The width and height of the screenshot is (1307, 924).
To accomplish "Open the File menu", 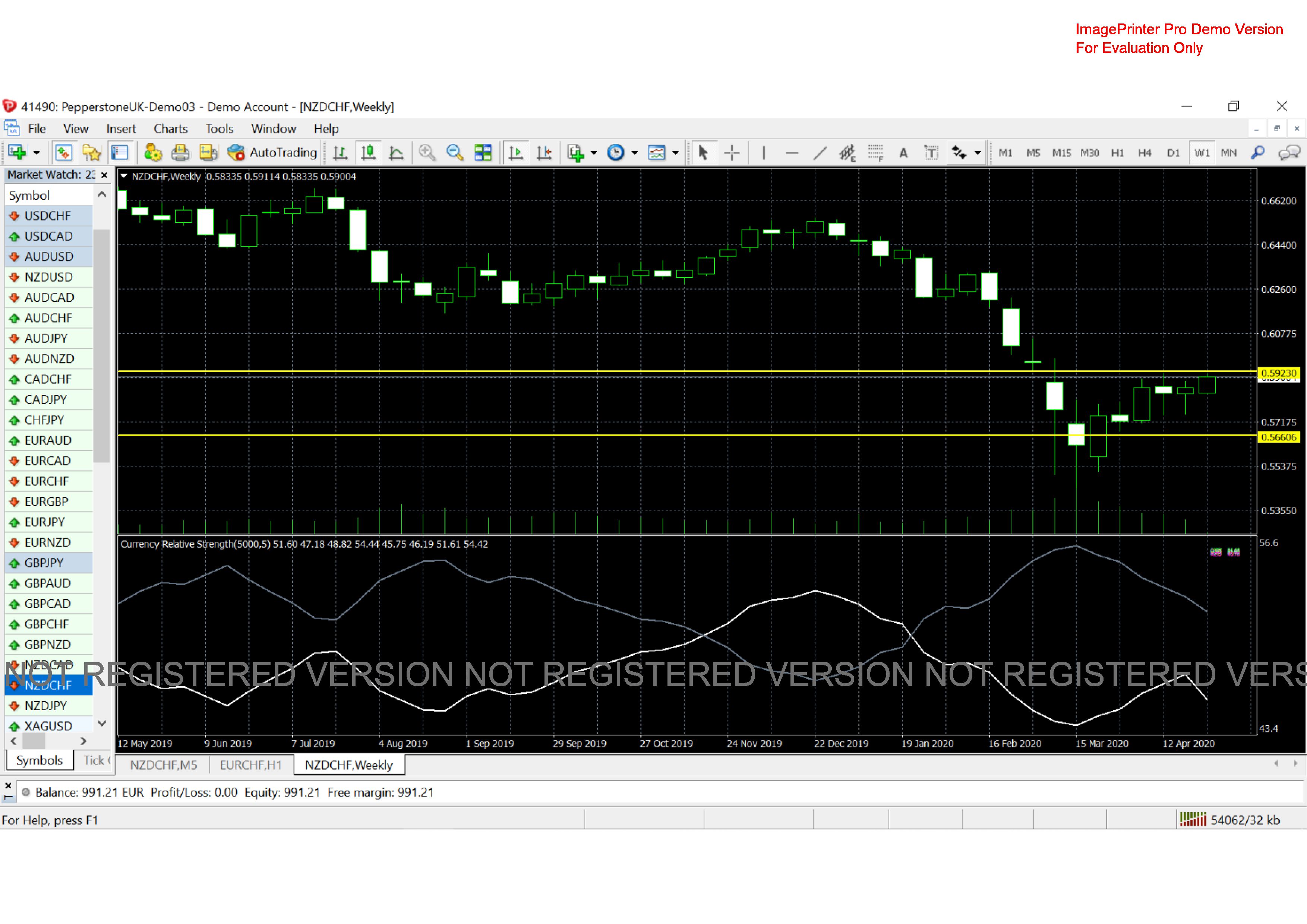I will [x=37, y=129].
